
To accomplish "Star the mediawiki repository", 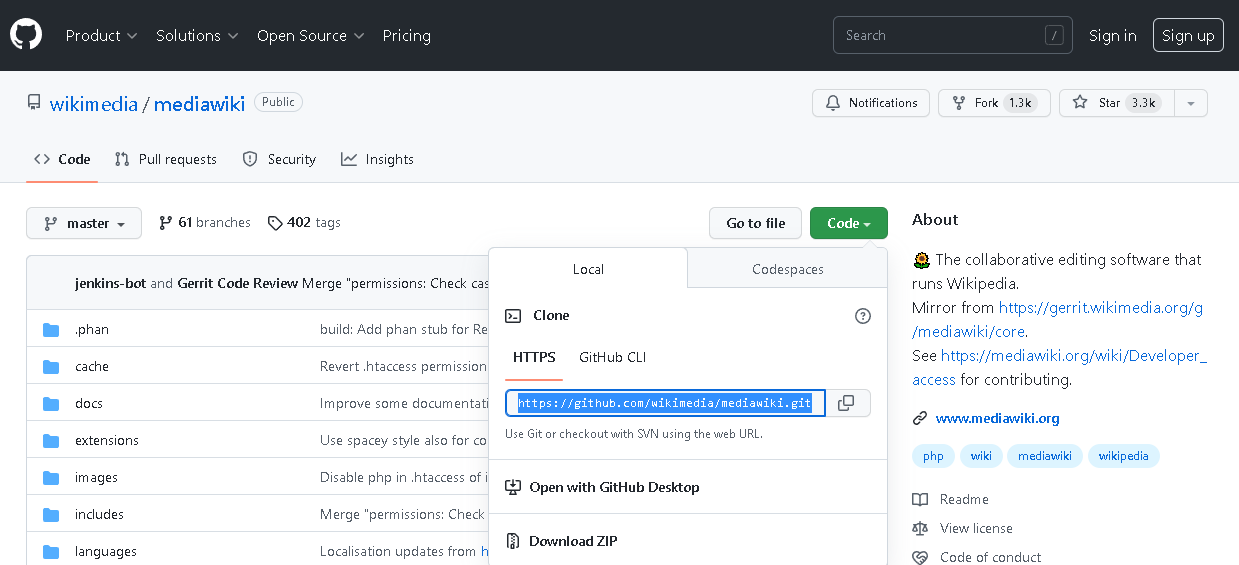I will point(1116,103).
